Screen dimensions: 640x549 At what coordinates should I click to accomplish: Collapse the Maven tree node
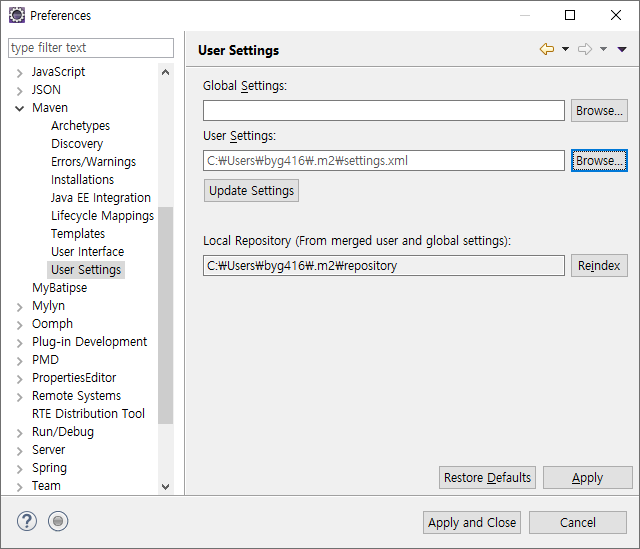19,108
